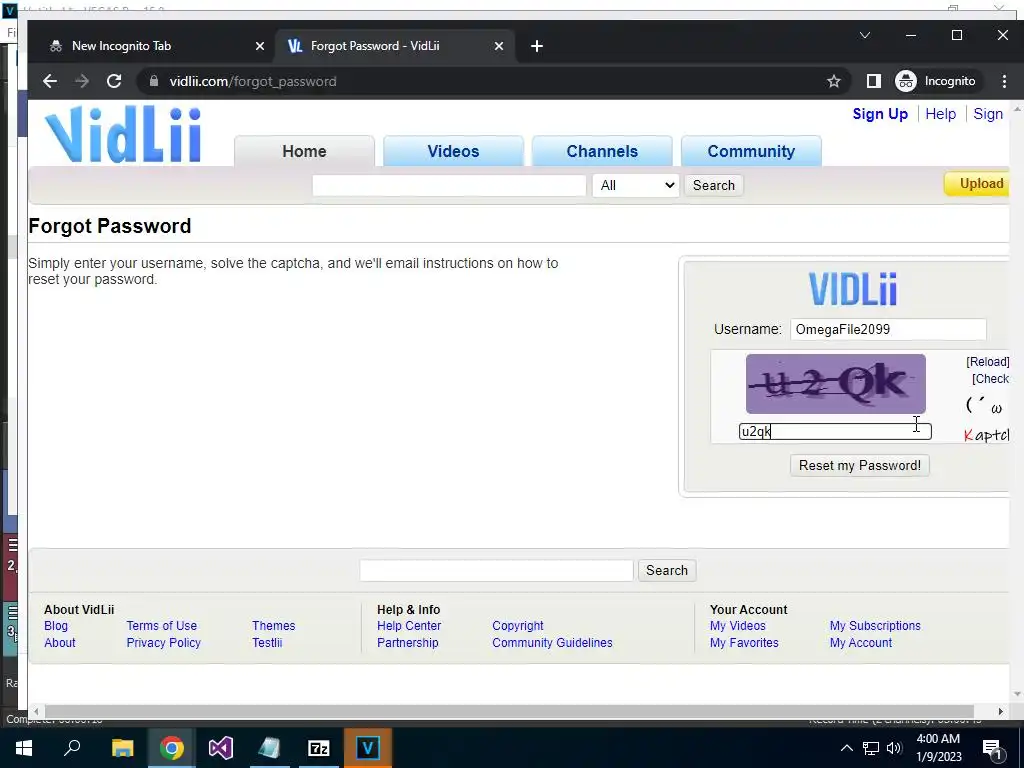The width and height of the screenshot is (1024, 768).
Task: Close the New Incognito Tab
Action: [260, 46]
